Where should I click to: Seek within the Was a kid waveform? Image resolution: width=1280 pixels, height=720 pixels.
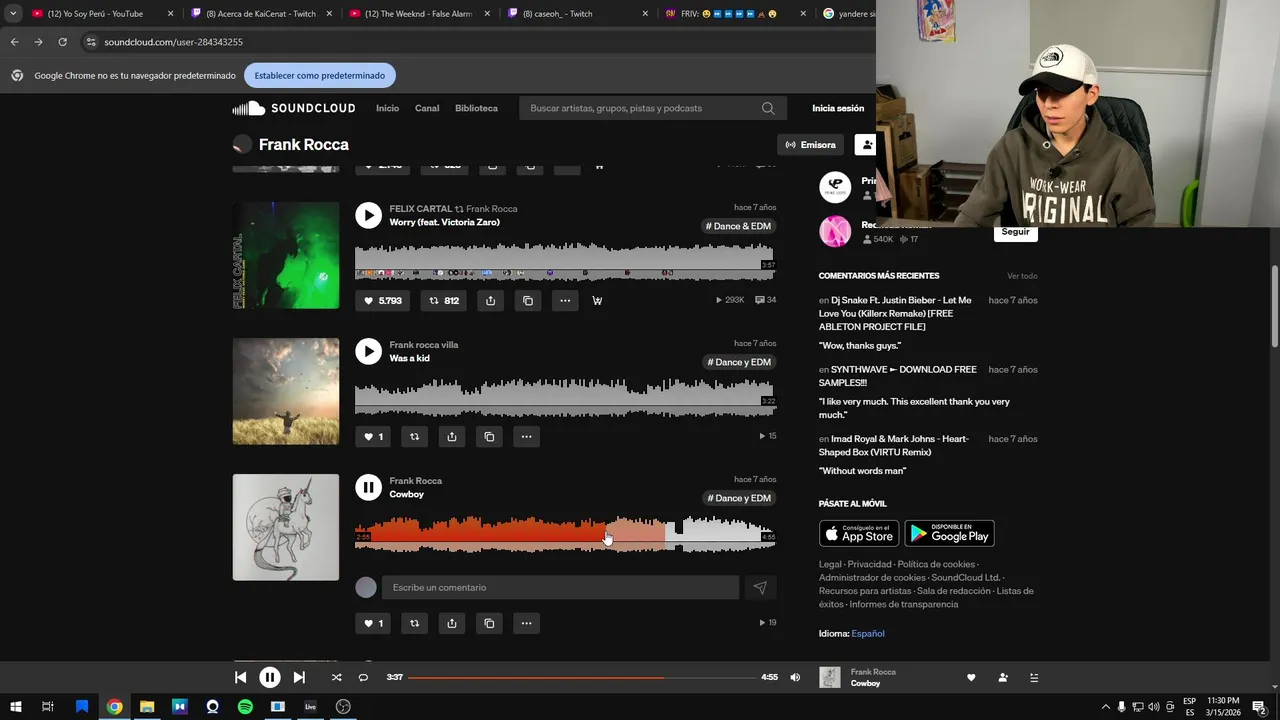coord(565,398)
